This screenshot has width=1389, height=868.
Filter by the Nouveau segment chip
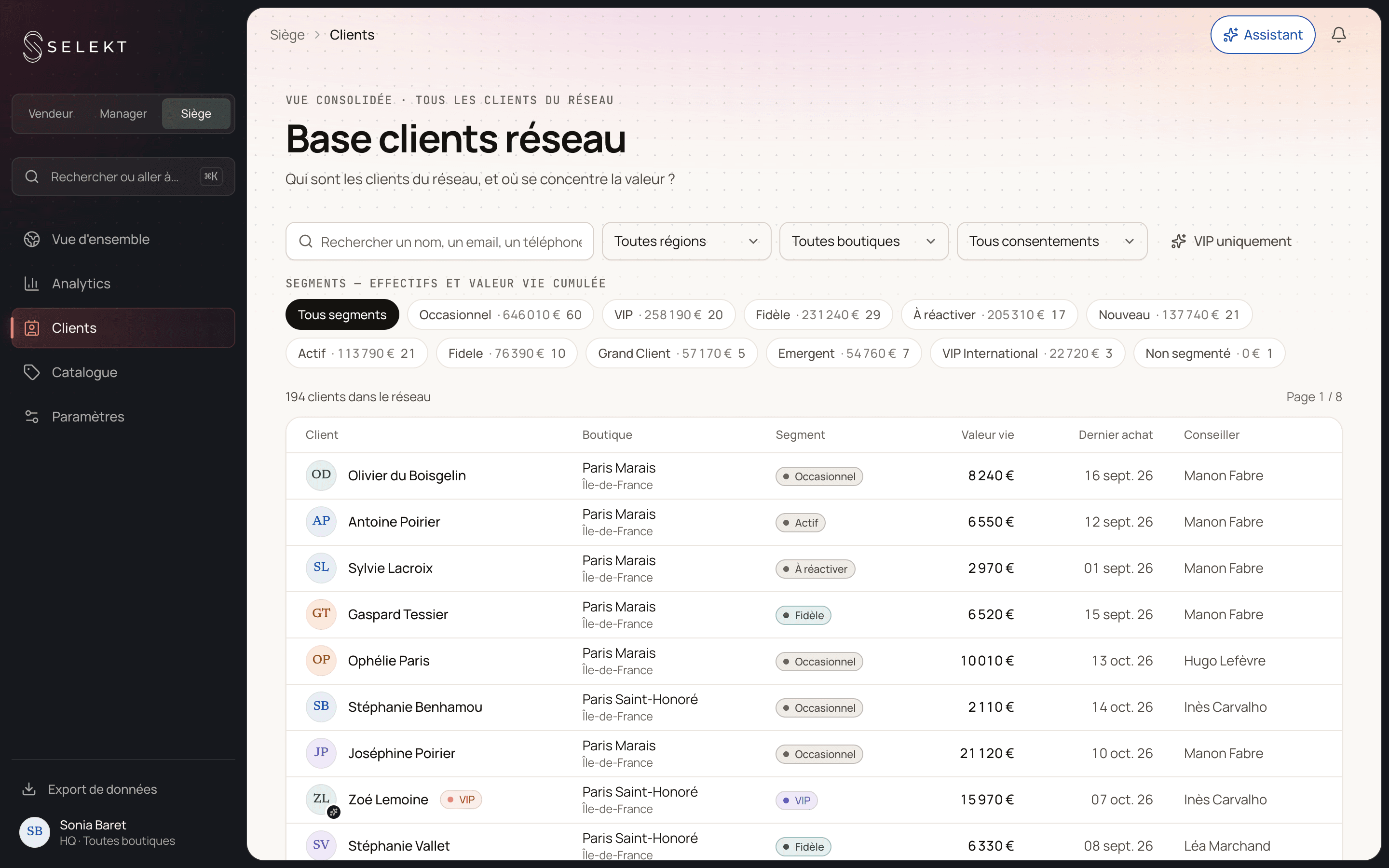1169,314
